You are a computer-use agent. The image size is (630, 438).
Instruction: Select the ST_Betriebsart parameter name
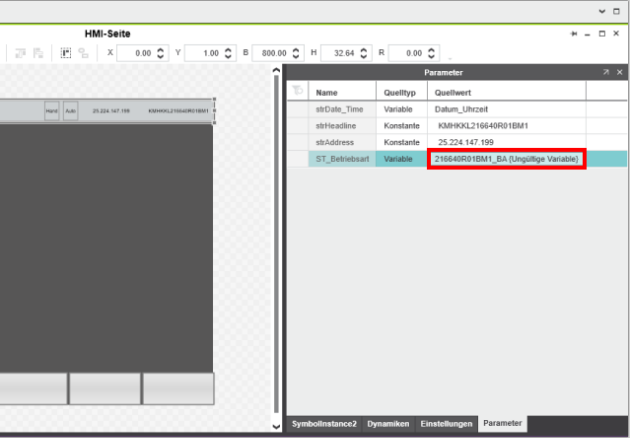342,159
